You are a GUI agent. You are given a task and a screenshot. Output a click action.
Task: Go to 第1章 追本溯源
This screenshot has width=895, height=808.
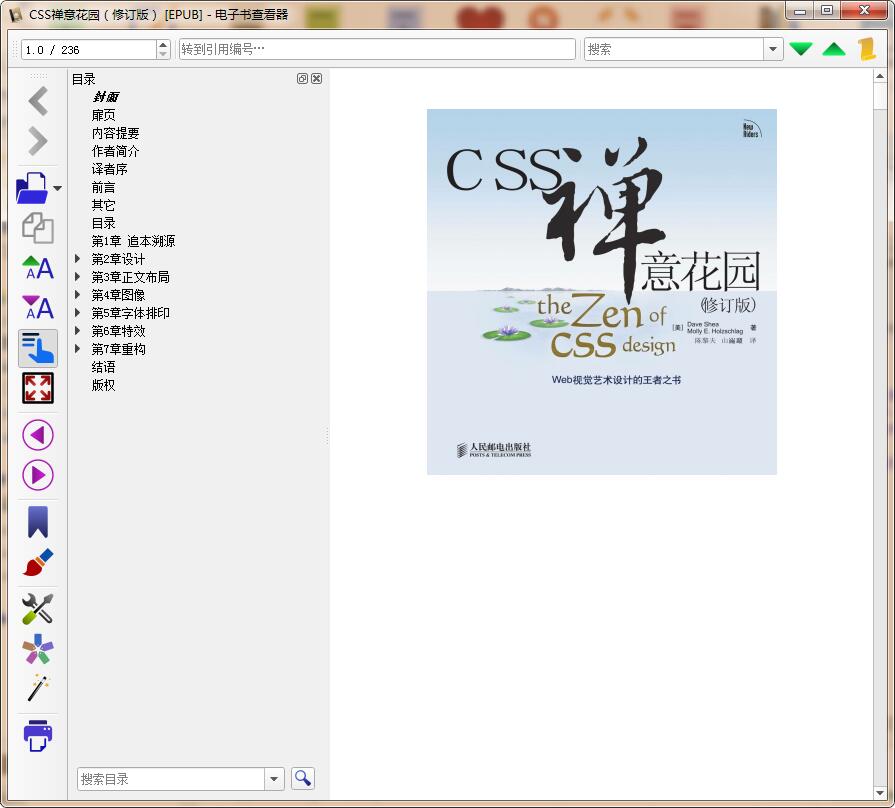coord(133,241)
